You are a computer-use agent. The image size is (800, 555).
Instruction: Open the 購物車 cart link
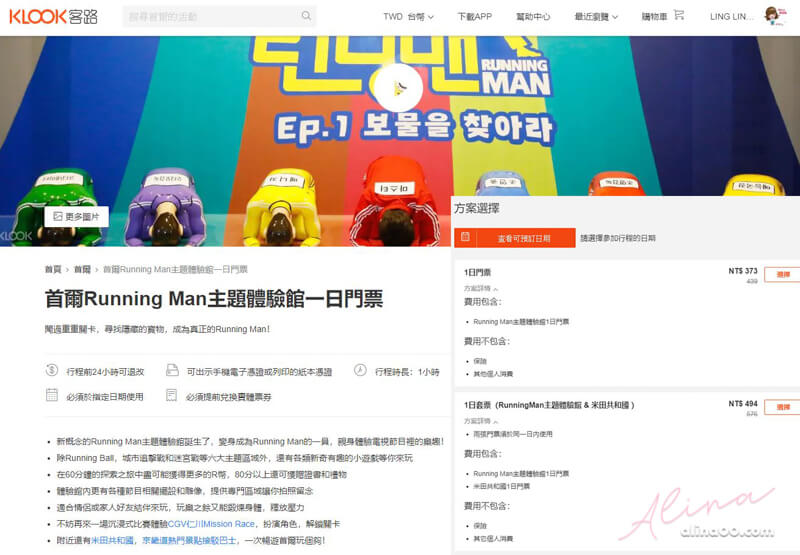pos(662,16)
